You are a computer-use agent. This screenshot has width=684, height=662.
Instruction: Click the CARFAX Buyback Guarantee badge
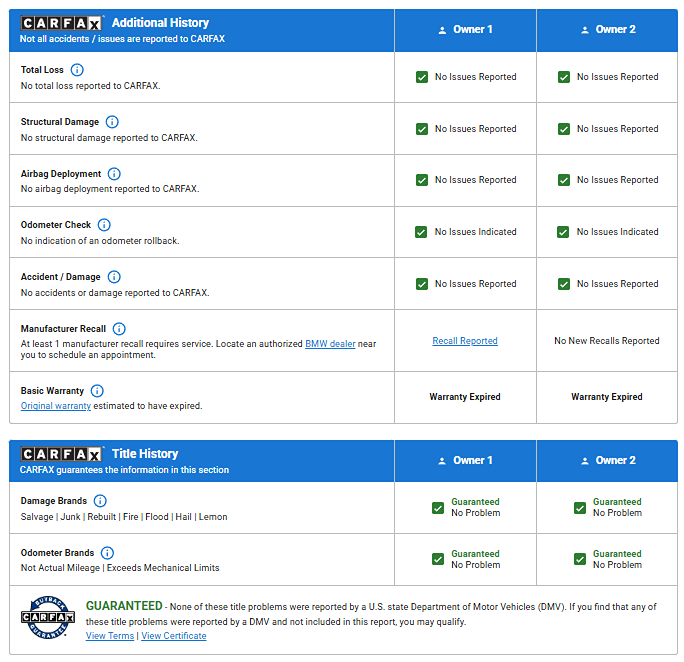(x=48, y=617)
